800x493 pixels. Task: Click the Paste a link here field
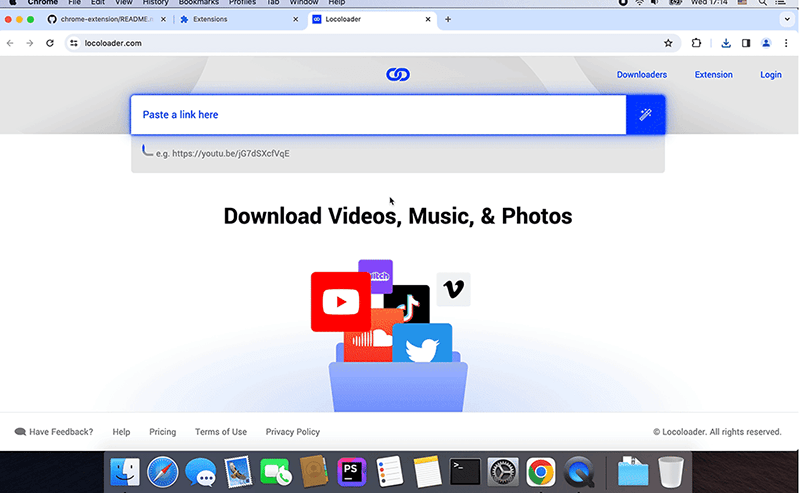[x=378, y=114]
